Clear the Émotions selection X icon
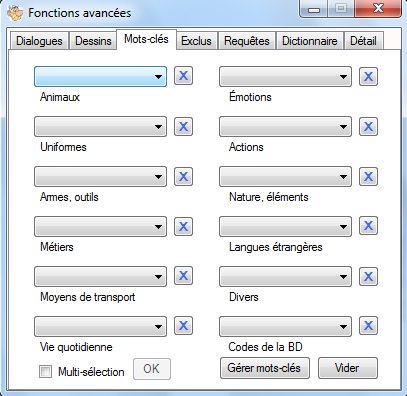Screen dimensions: 407x396 point(368,77)
